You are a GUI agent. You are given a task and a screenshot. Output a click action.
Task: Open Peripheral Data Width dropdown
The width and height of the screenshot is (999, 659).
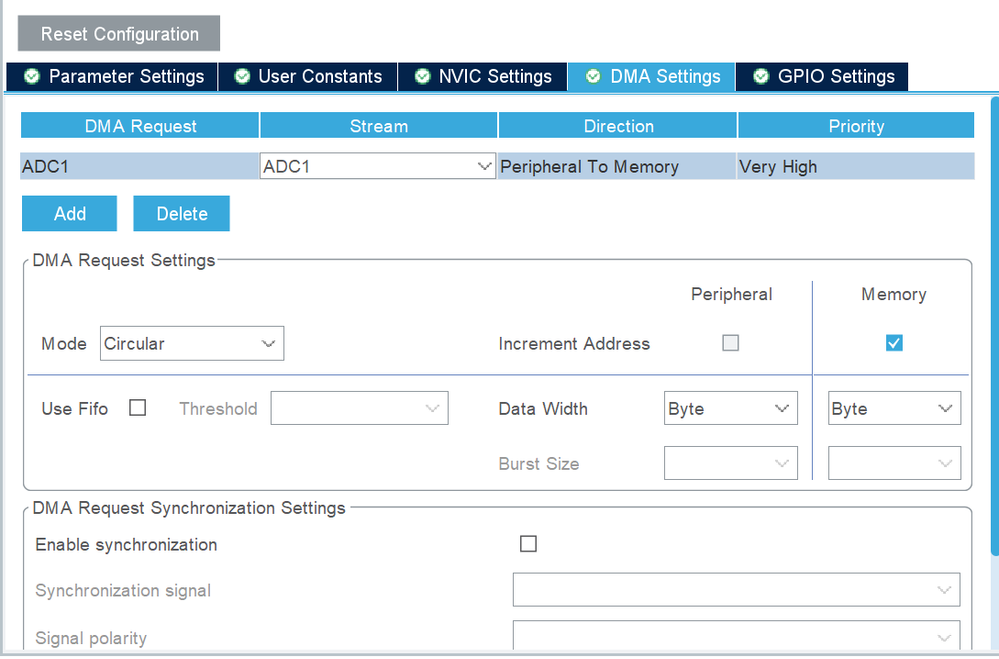click(x=731, y=408)
